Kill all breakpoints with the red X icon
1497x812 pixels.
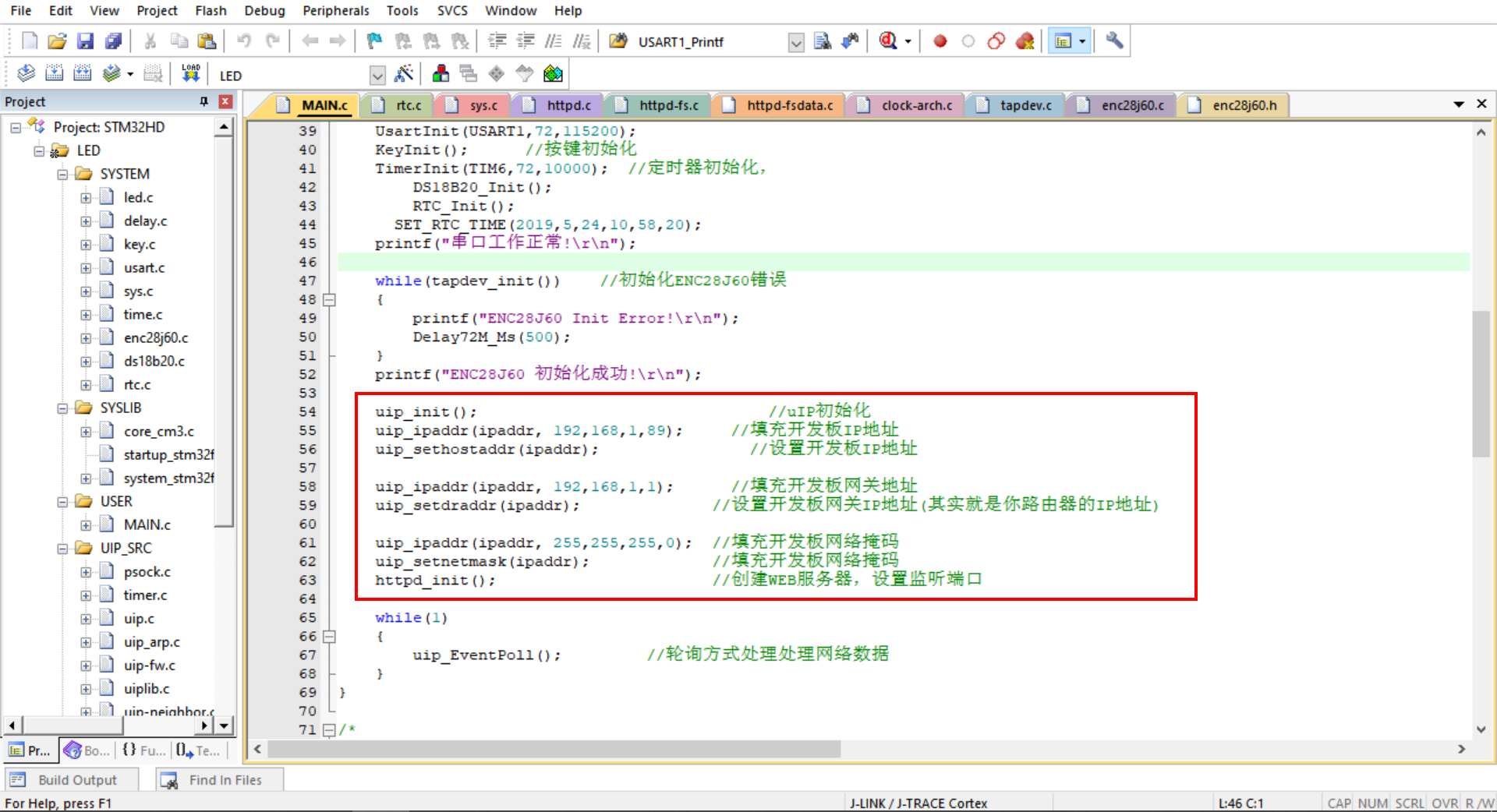[1025, 41]
